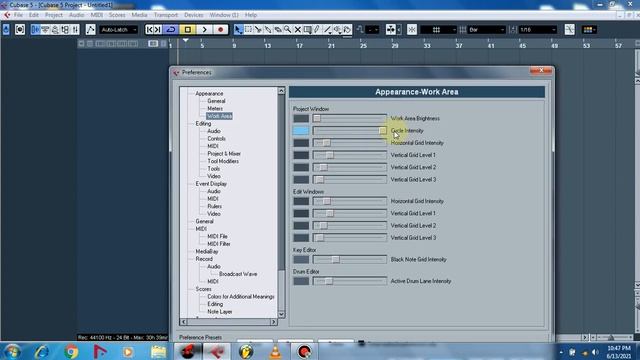Open the Bar grid type dropdown
Viewport: 640px width, 360px height.
[487, 30]
